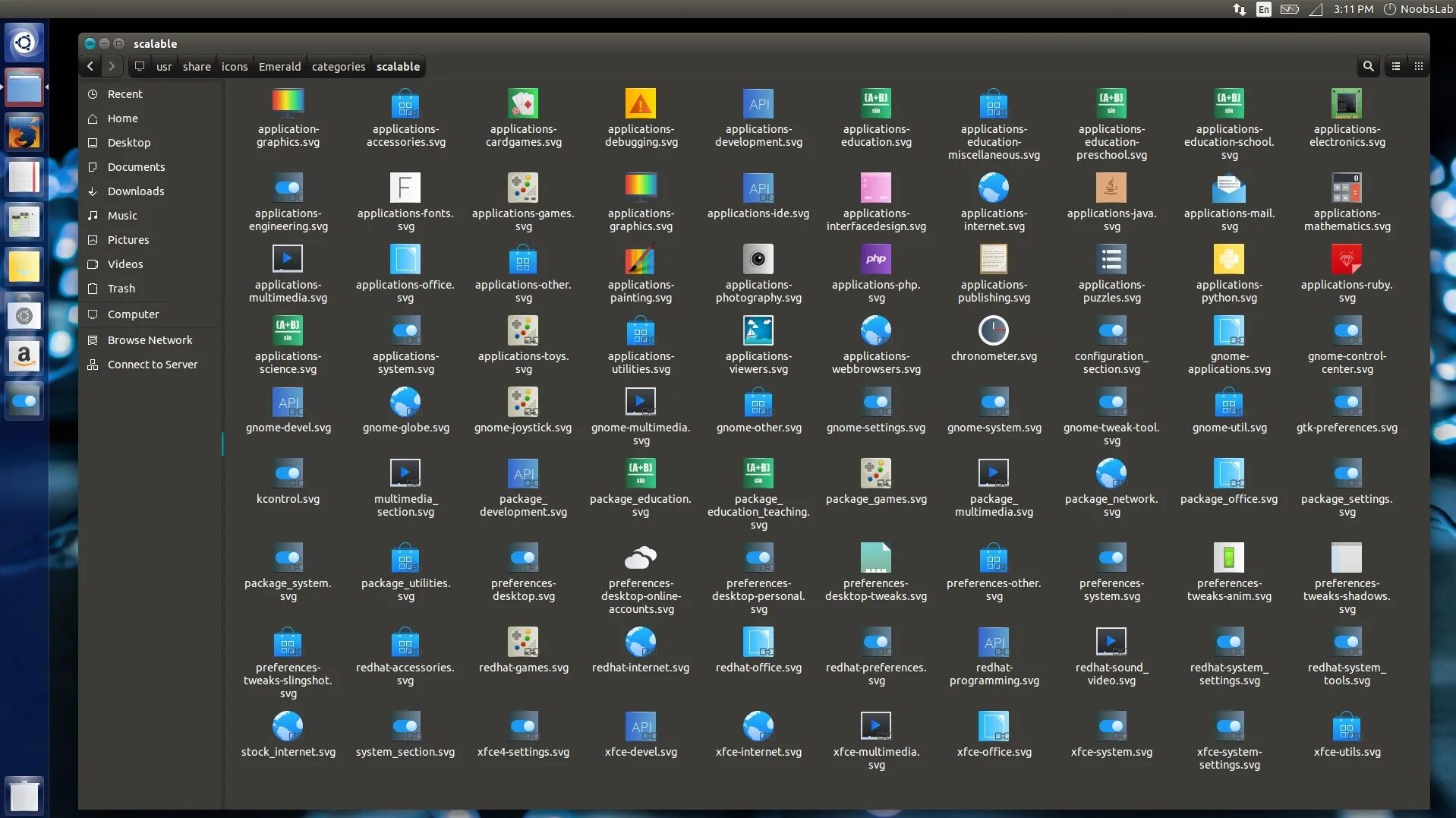
Task: Select the preferences-tweaks-anim.svg icon
Action: pos(1229,557)
